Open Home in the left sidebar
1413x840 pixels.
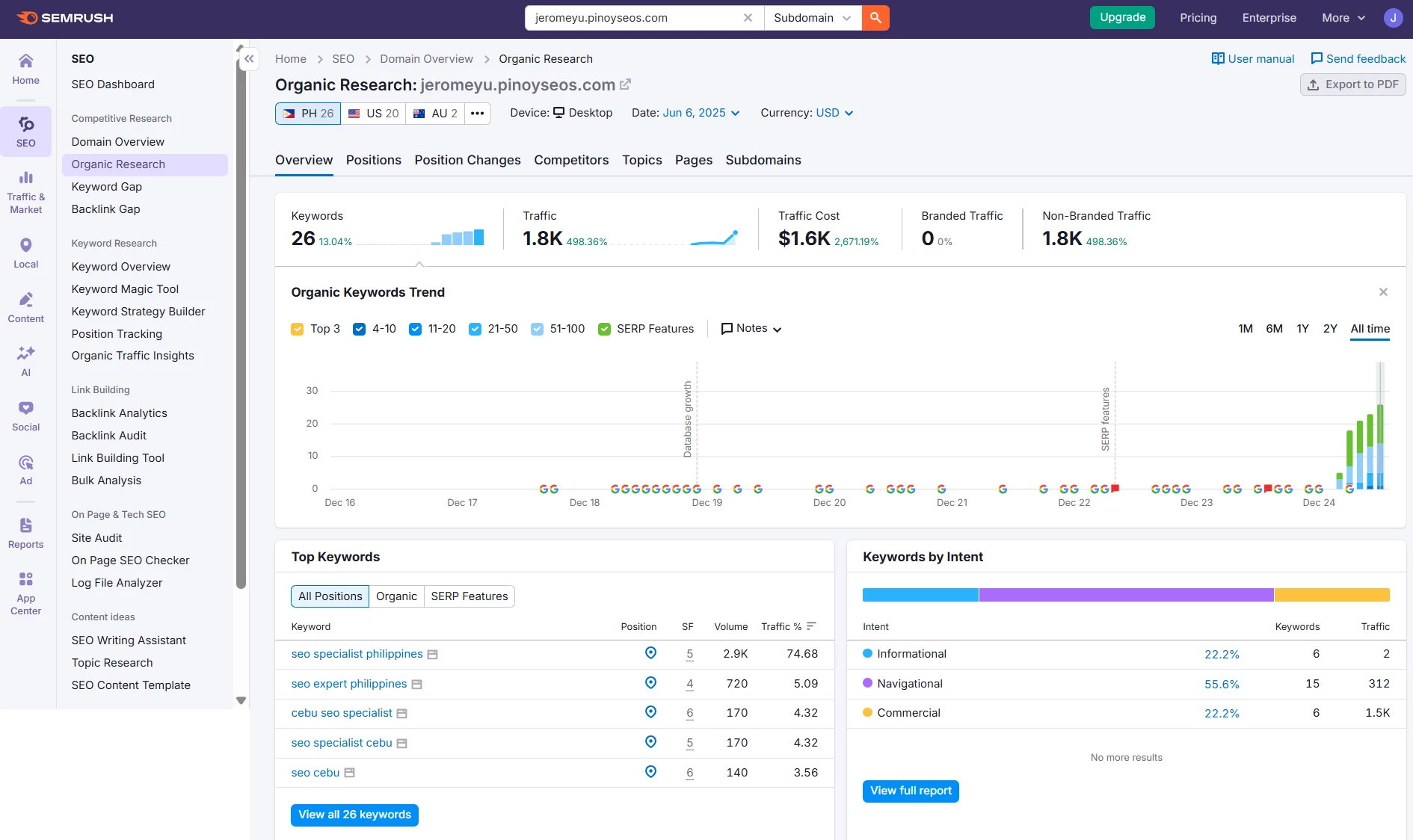point(25,69)
